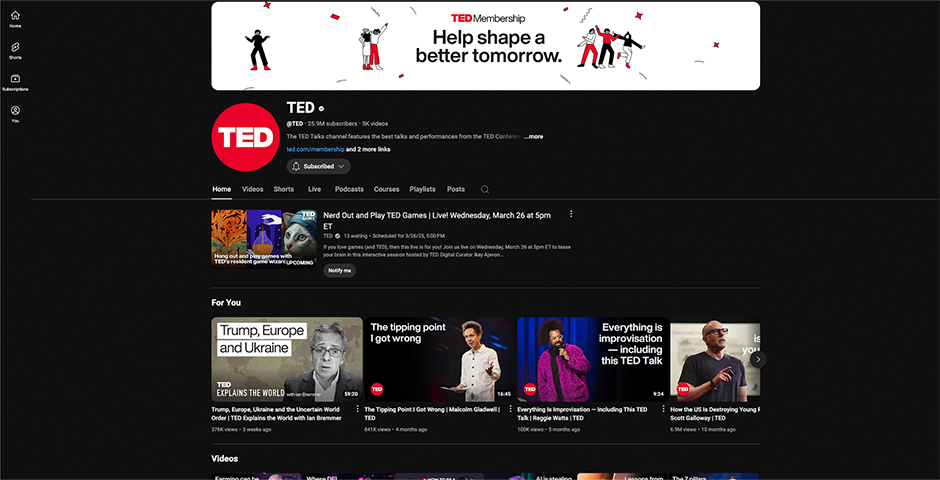Click the Notify me button
This screenshot has height=480, width=940.
coord(339,270)
